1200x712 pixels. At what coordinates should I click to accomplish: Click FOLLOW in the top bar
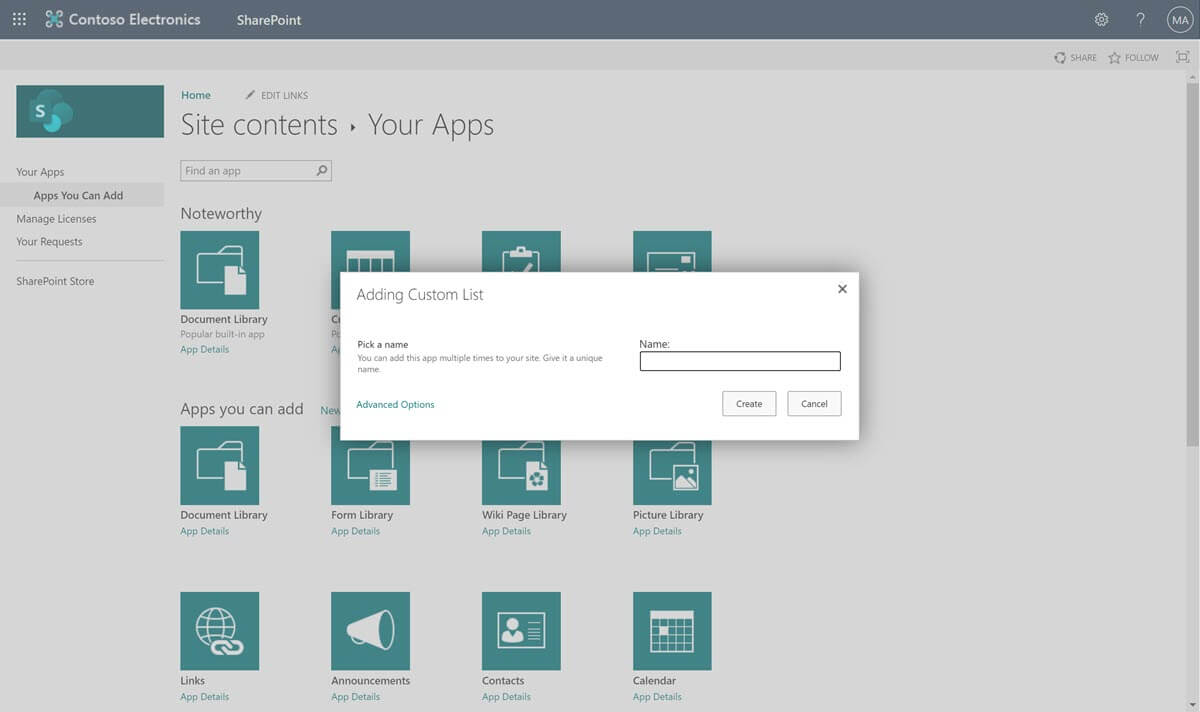point(1133,58)
